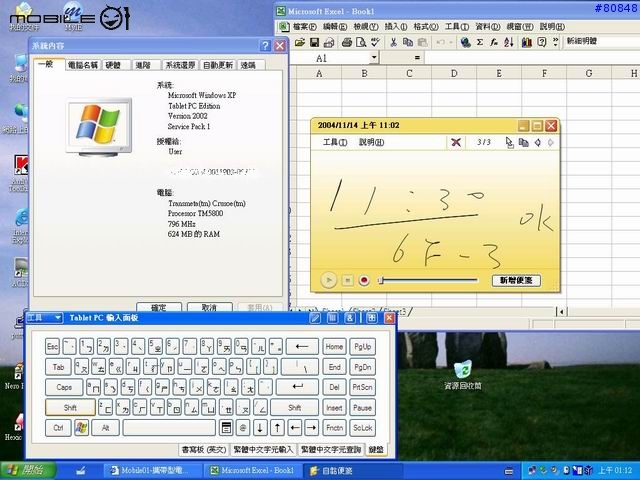Image resolution: width=640 pixels, height=480 pixels.
Task: Click the audio playback slider in sticky note
Action: pos(428,280)
